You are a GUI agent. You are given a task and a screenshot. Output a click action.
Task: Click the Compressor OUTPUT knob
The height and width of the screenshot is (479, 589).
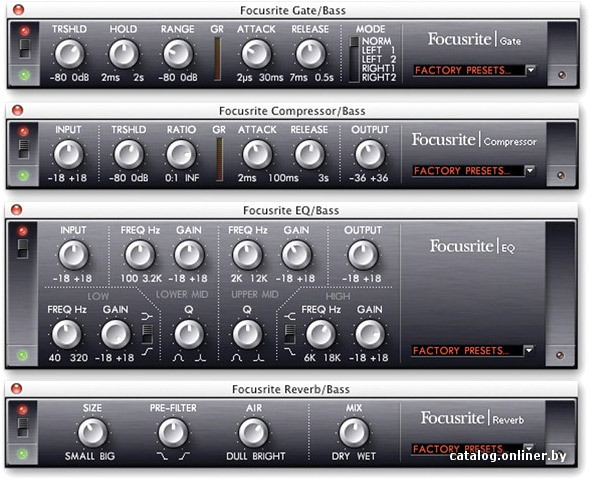click(x=370, y=154)
